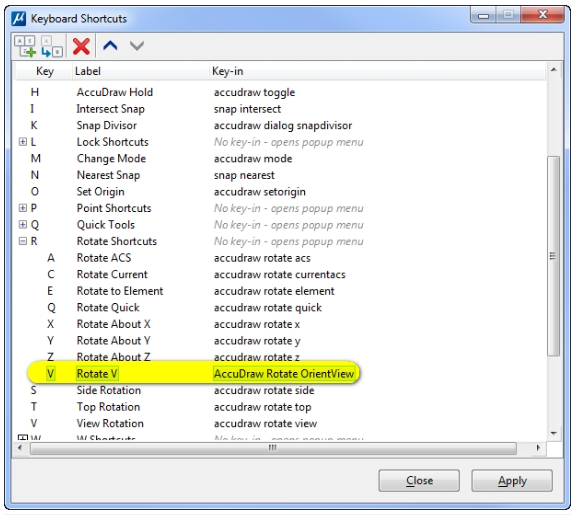Viewport: 582px width, 517px height.
Task: Click the AccuDraw Rotate OrientView key-in field
Action: (284, 374)
